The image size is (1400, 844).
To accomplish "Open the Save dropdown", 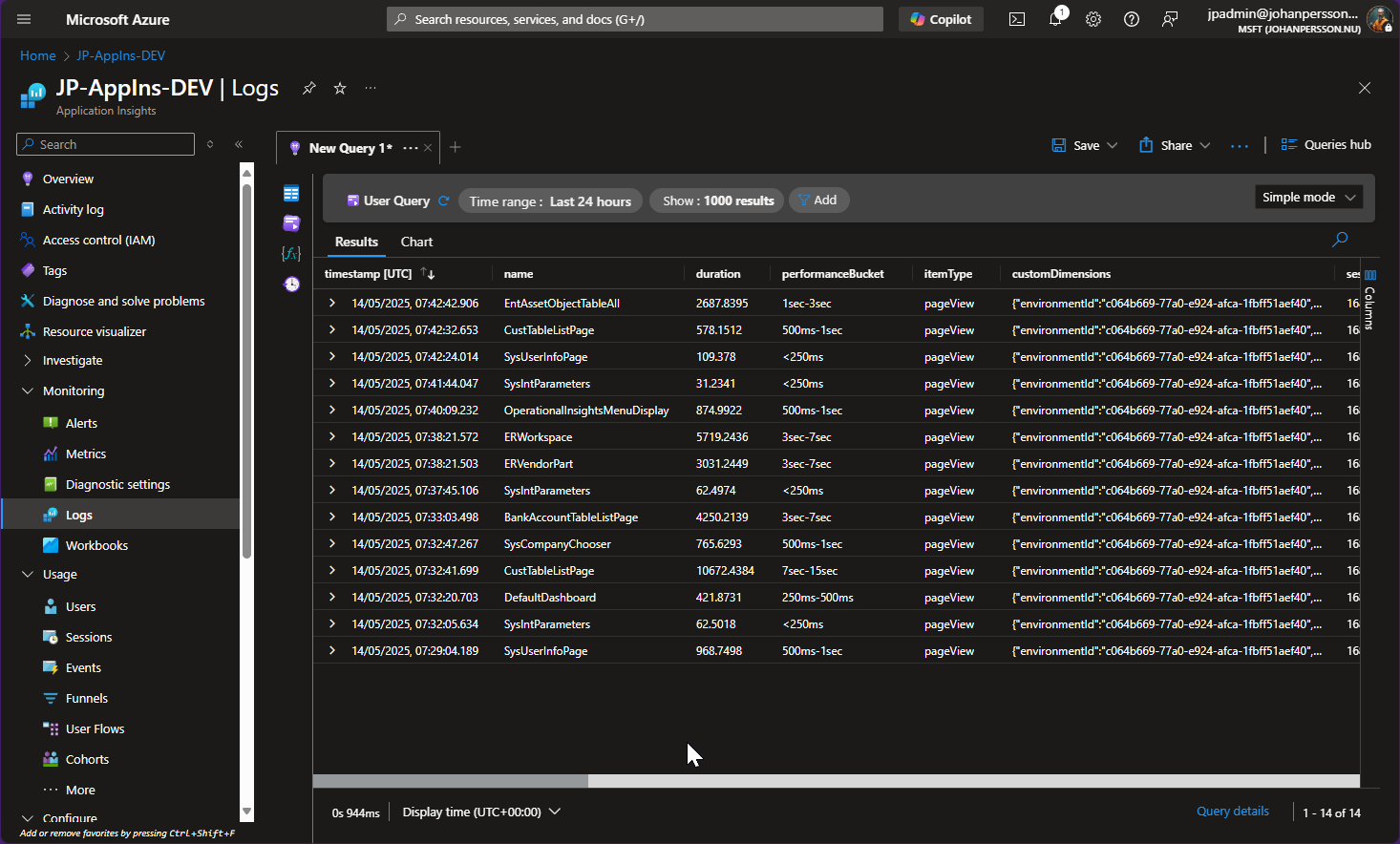I will (x=1084, y=145).
